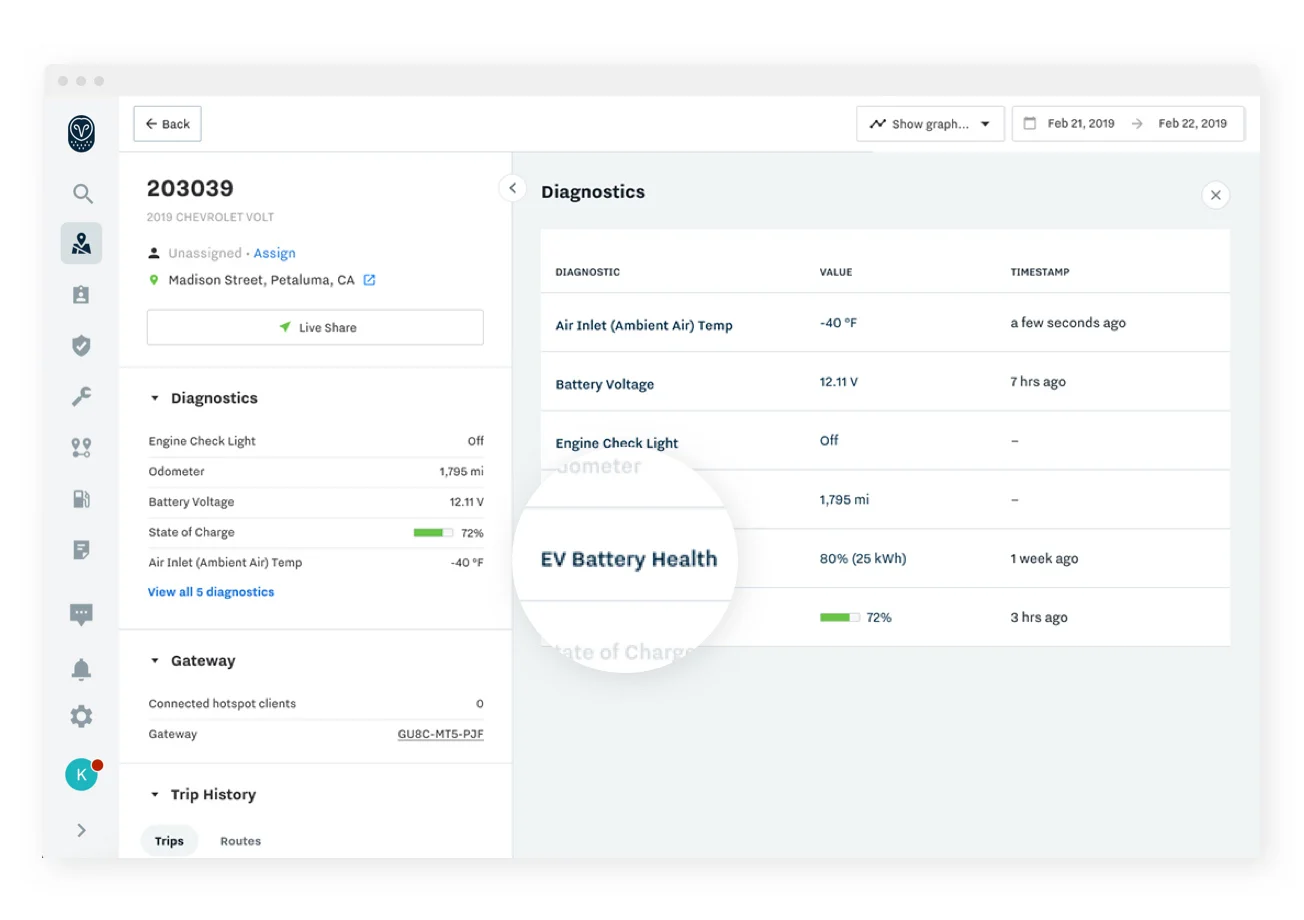Click the green location pin icon

click(x=154, y=280)
